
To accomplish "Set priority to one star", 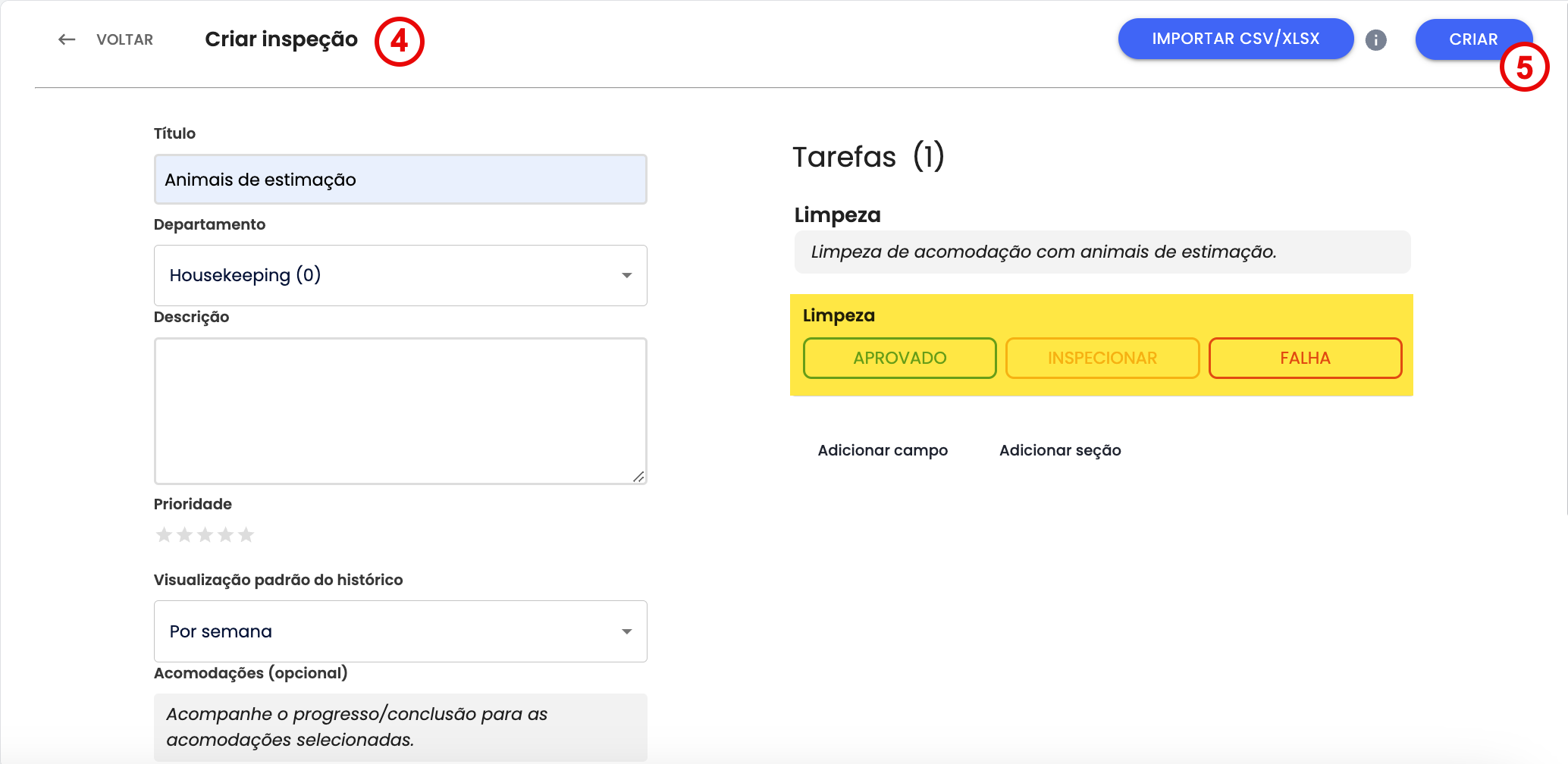I will click(x=164, y=535).
